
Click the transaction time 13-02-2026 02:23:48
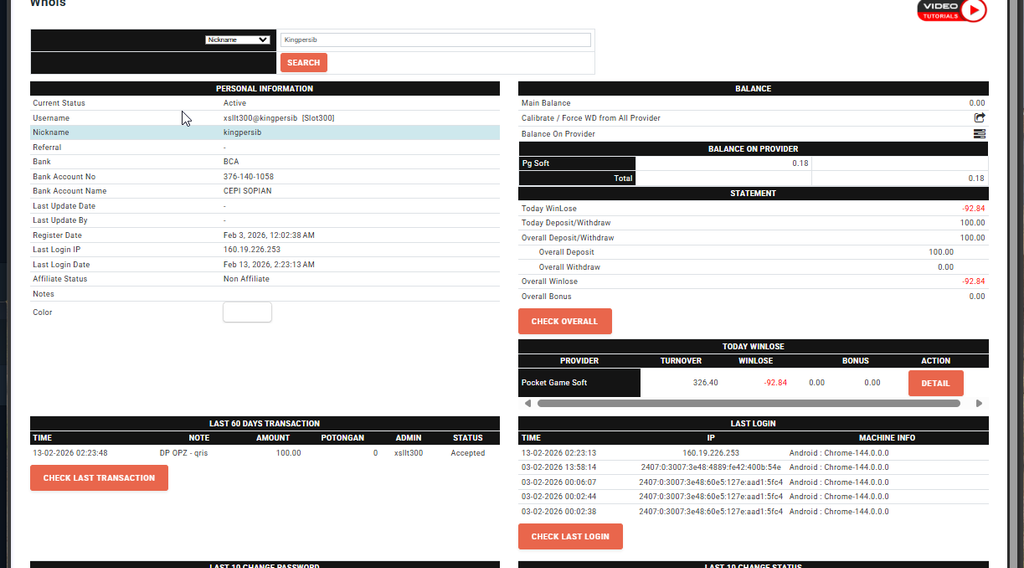tap(70, 453)
